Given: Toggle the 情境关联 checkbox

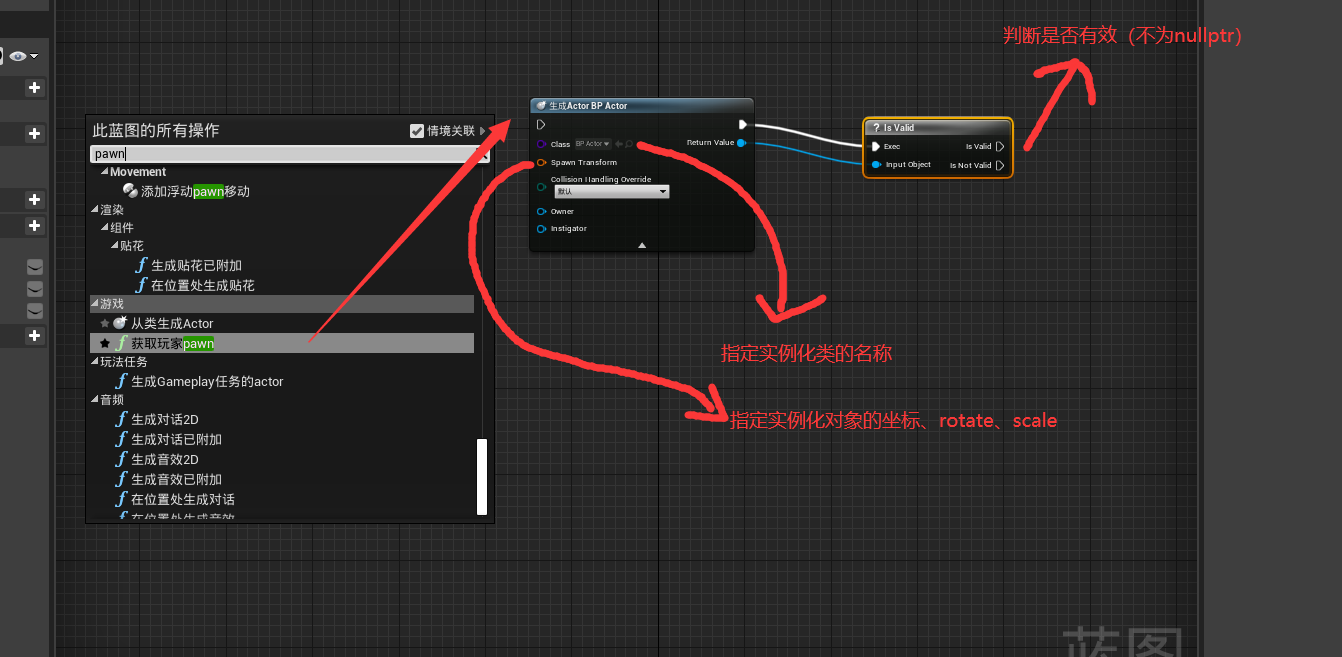Looking at the screenshot, I should tap(417, 131).
